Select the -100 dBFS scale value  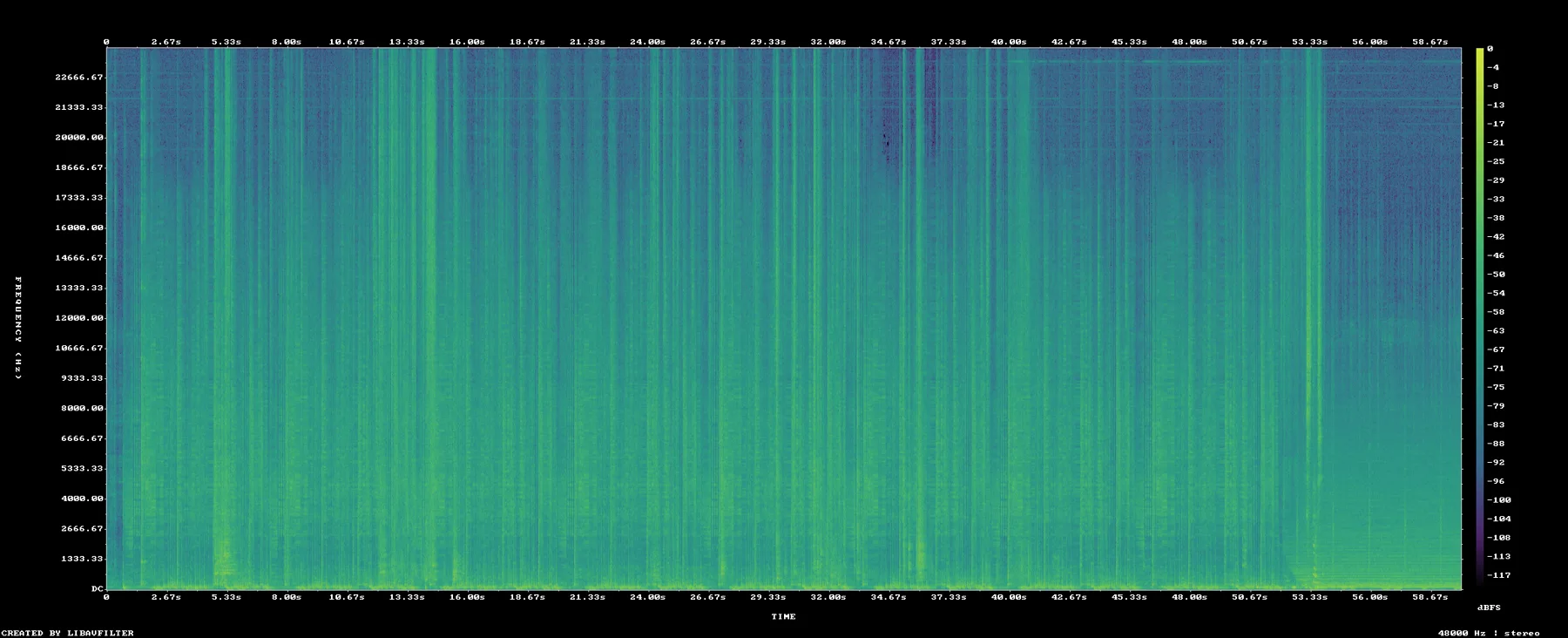(1498, 500)
